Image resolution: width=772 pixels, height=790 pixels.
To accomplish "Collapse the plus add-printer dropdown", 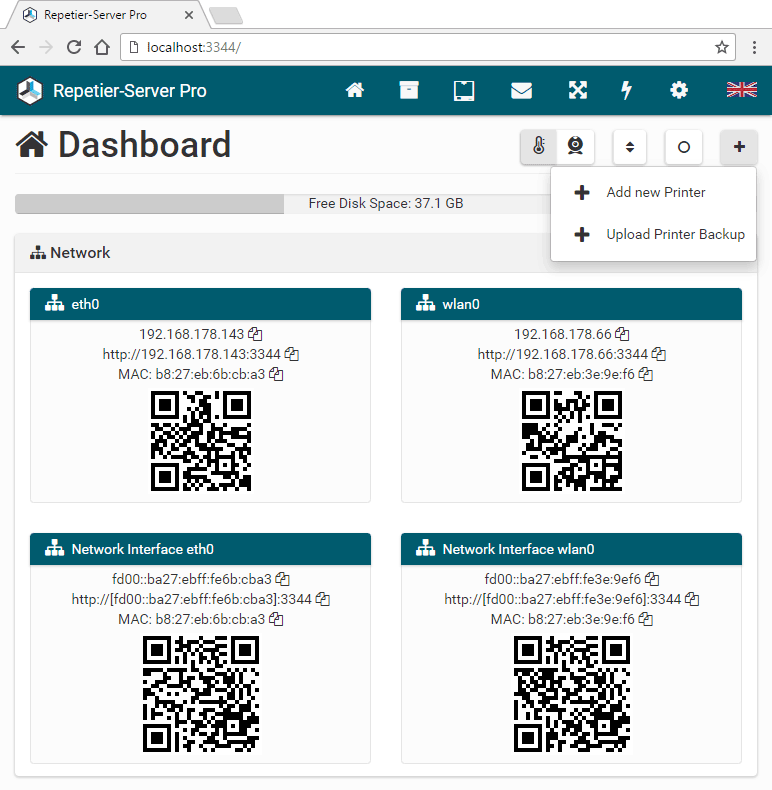I will [739, 147].
